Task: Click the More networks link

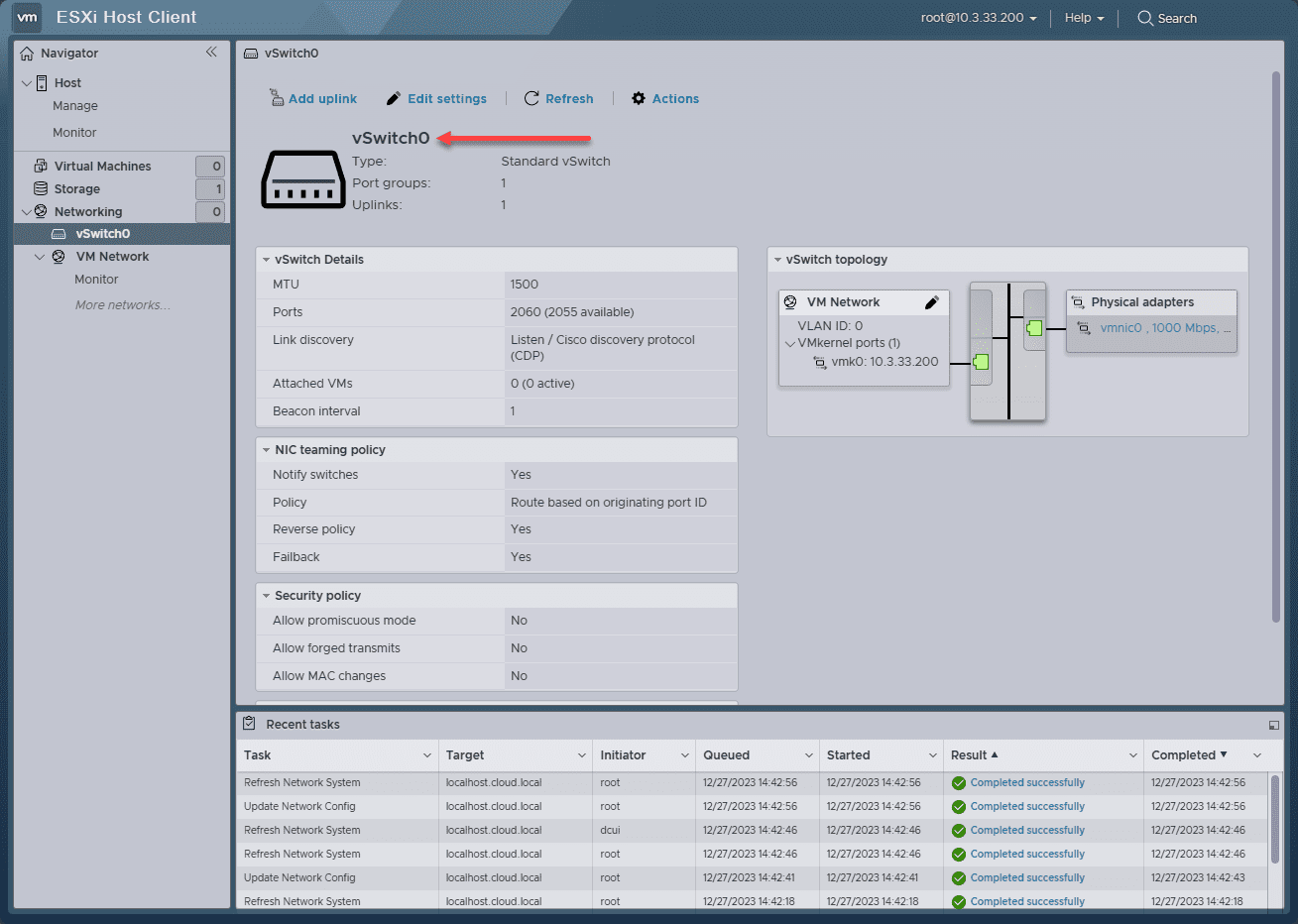Action: (x=122, y=305)
